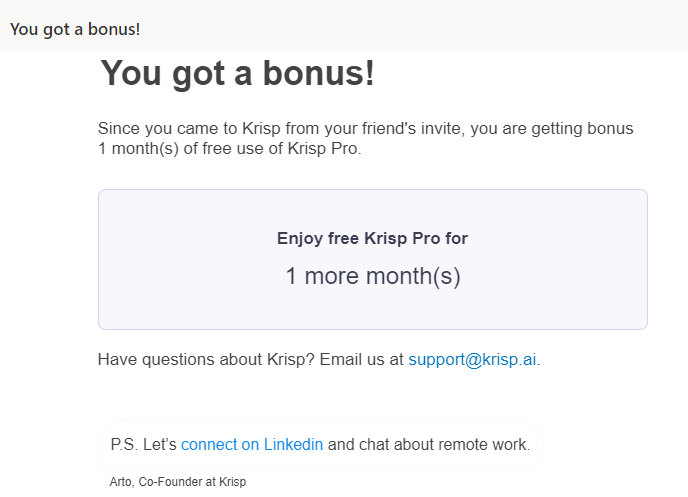Click the and chat about remote work text
The width and height of the screenshot is (688, 497).
point(429,444)
